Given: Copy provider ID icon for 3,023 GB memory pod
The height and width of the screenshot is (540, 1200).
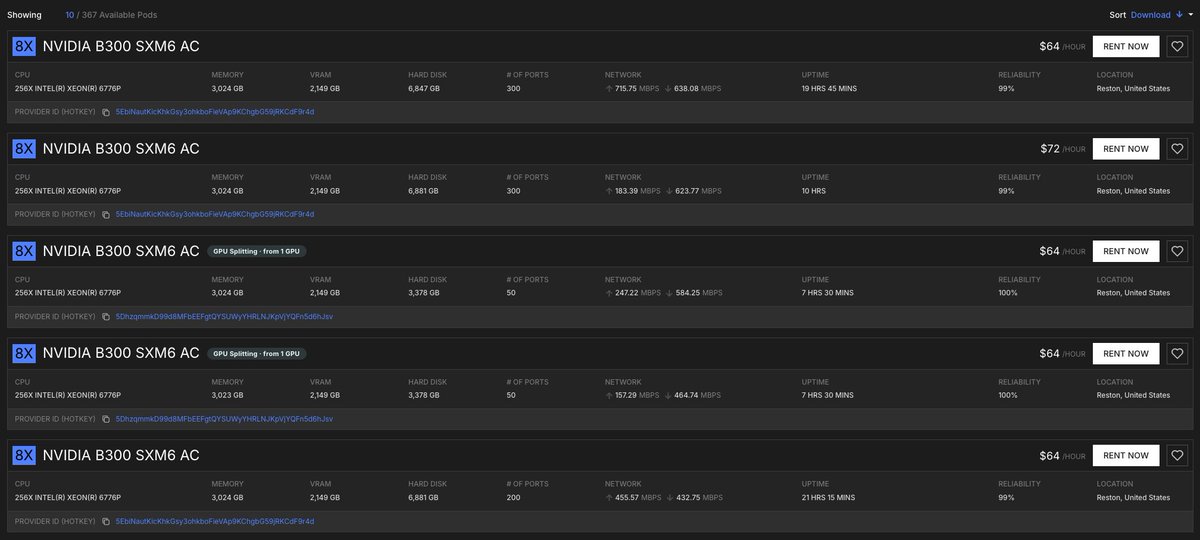Looking at the screenshot, I should [x=106, y=418].
